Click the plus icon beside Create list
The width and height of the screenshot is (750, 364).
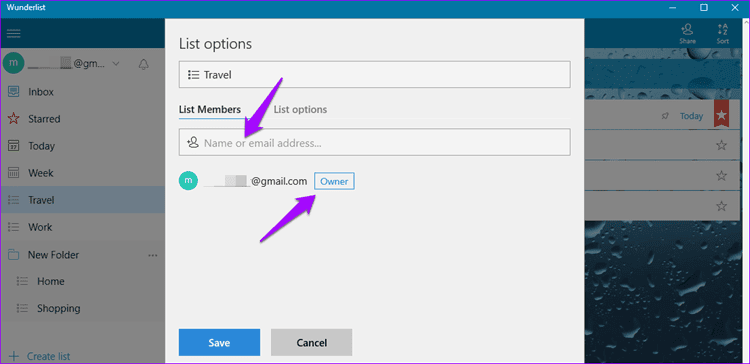tap(14, 356)
